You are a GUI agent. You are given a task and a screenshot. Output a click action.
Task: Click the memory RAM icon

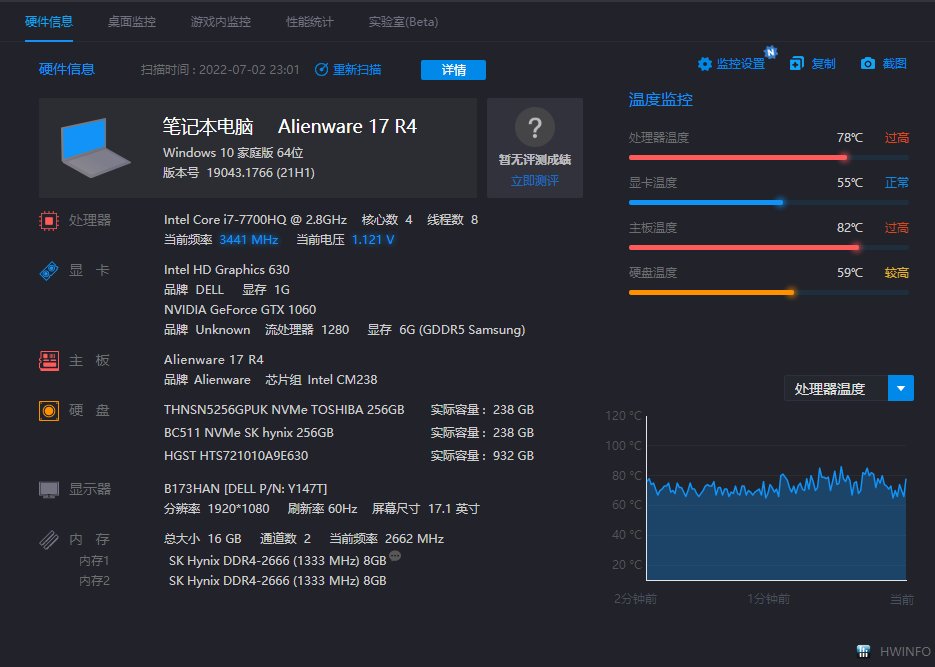point(48,539)
